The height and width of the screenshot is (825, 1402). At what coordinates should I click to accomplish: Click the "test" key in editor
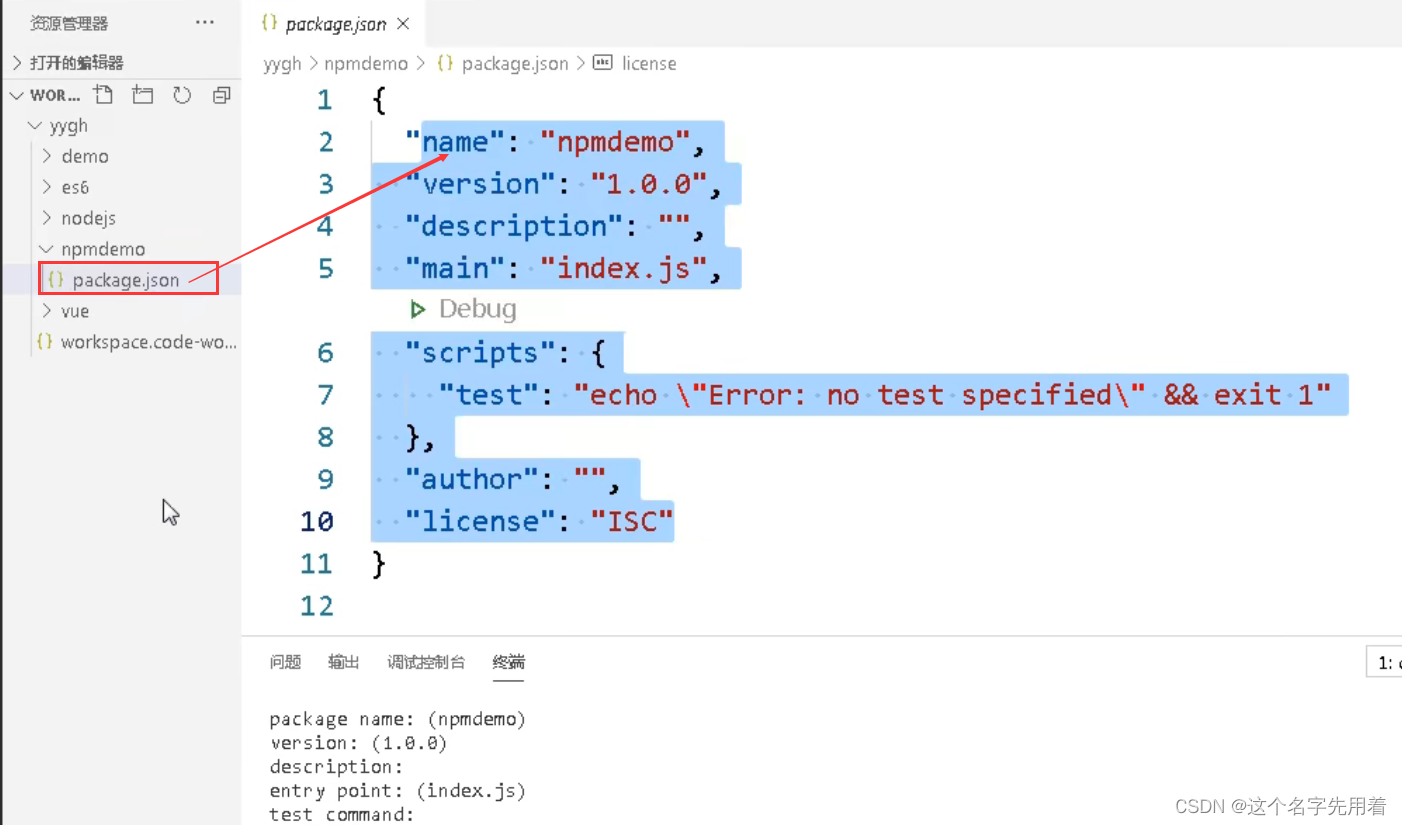click(490, 395)
